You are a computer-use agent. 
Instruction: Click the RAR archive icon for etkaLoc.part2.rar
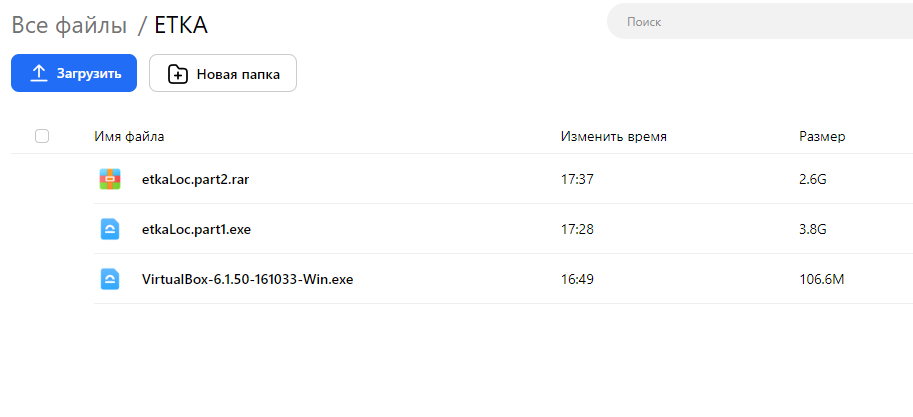coord(109,179)
